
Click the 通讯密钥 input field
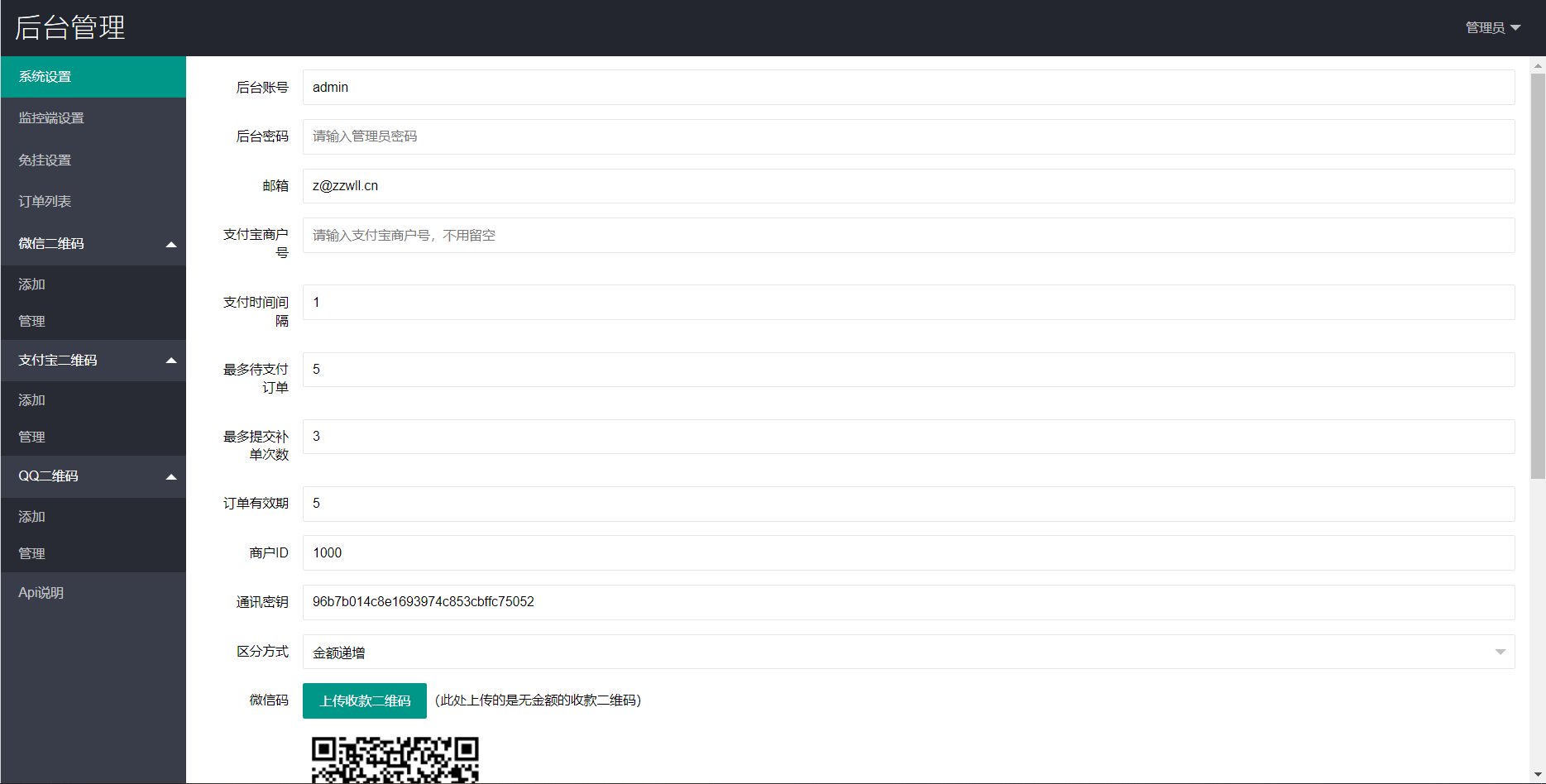coord(907,602)
